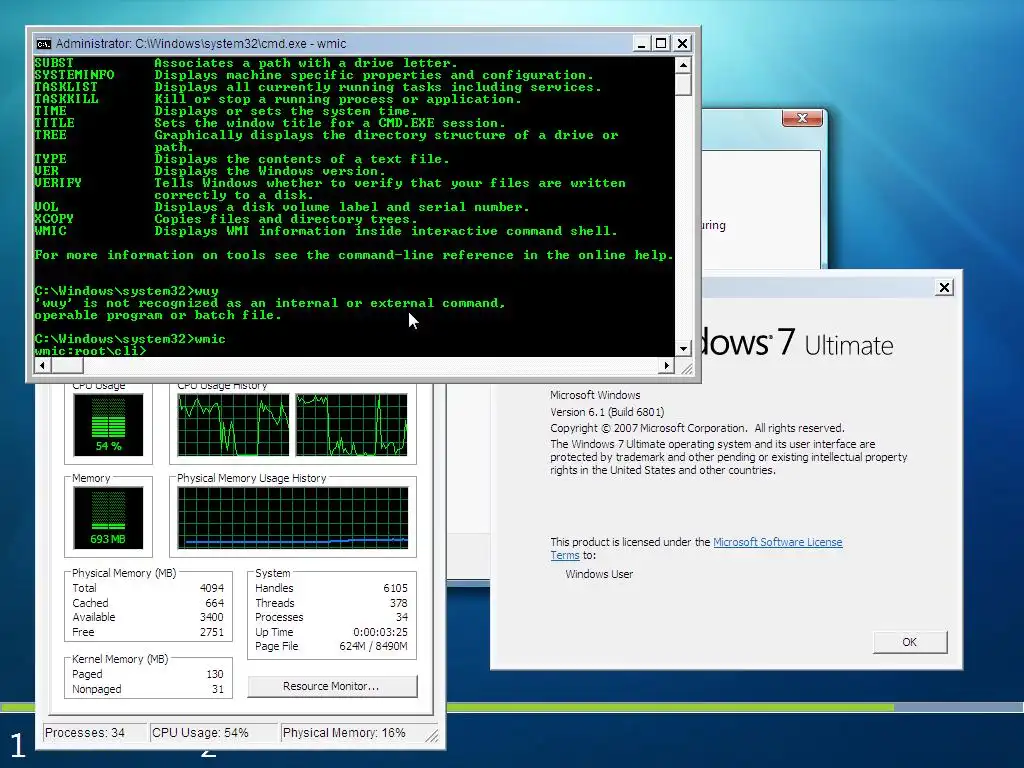Click the Available value 3400
Screen dimensions: 1024x768
click(212, 617)
